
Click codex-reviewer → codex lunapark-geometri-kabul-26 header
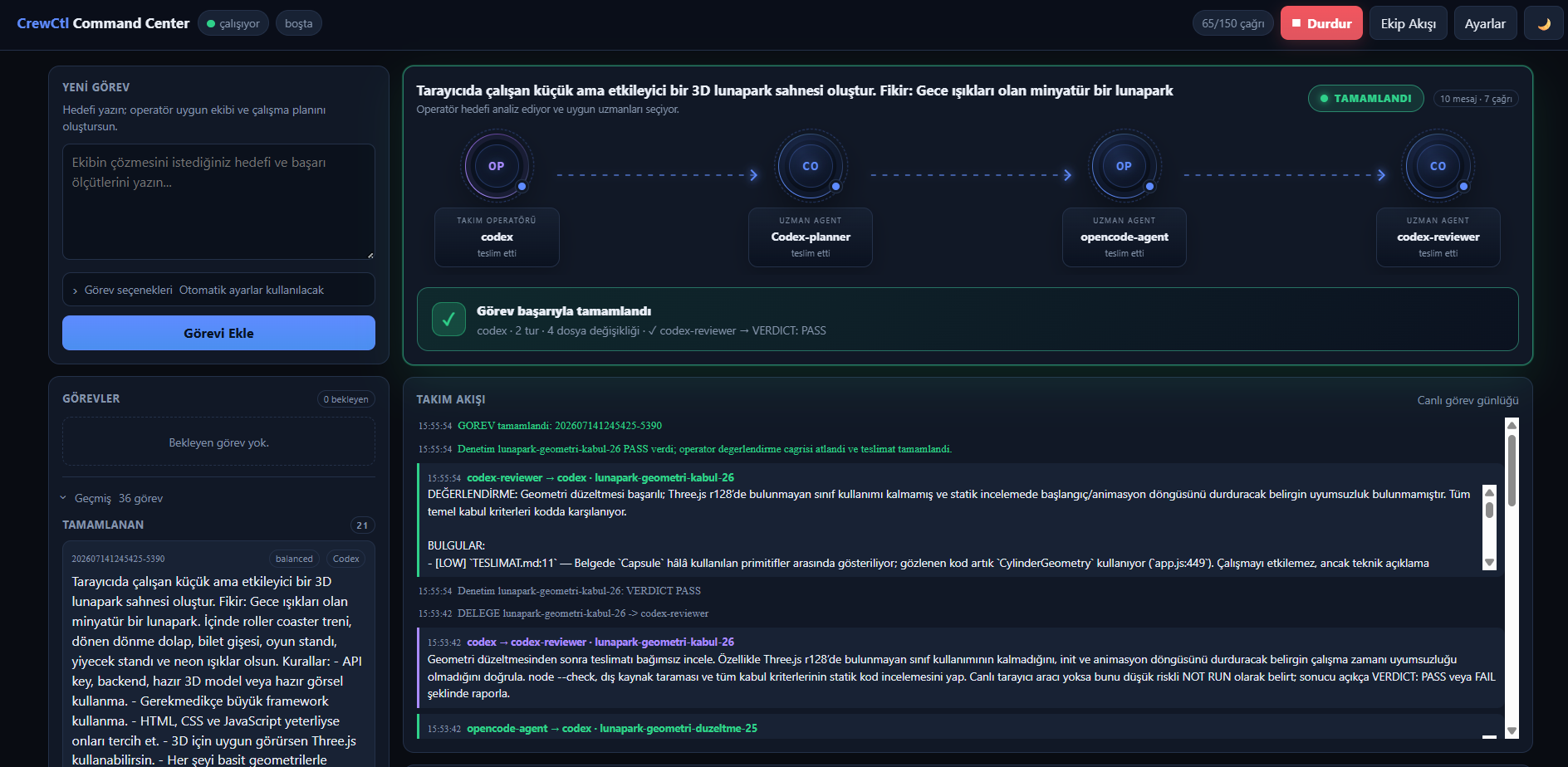[x=600, y=477]
